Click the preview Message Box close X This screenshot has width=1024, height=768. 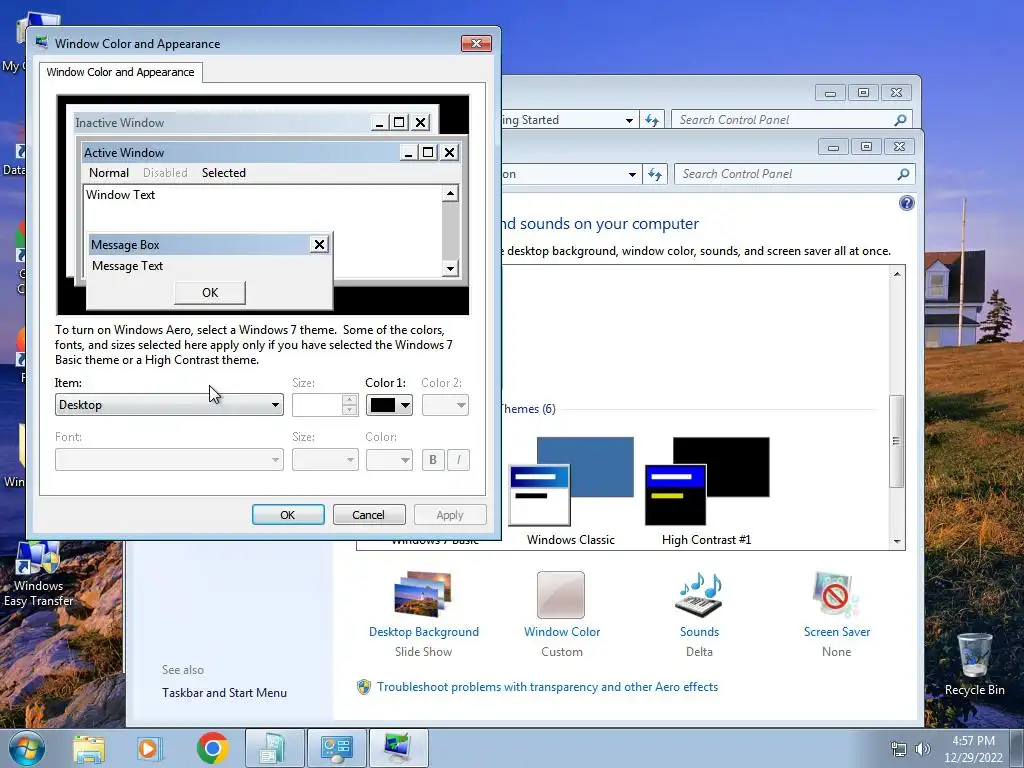point(319,244)
